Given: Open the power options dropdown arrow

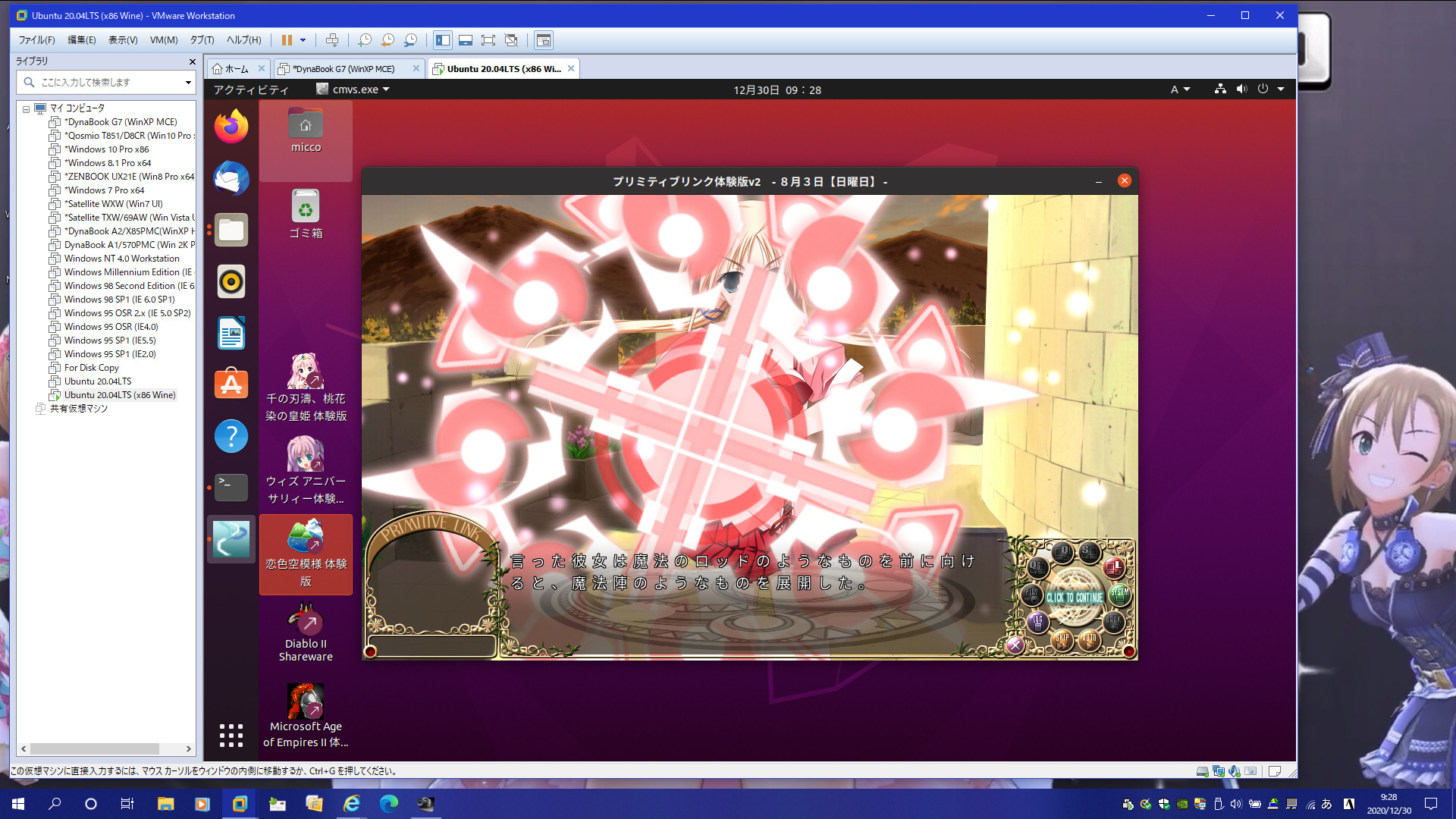Looking at the screenshot, I should (303, 40).
